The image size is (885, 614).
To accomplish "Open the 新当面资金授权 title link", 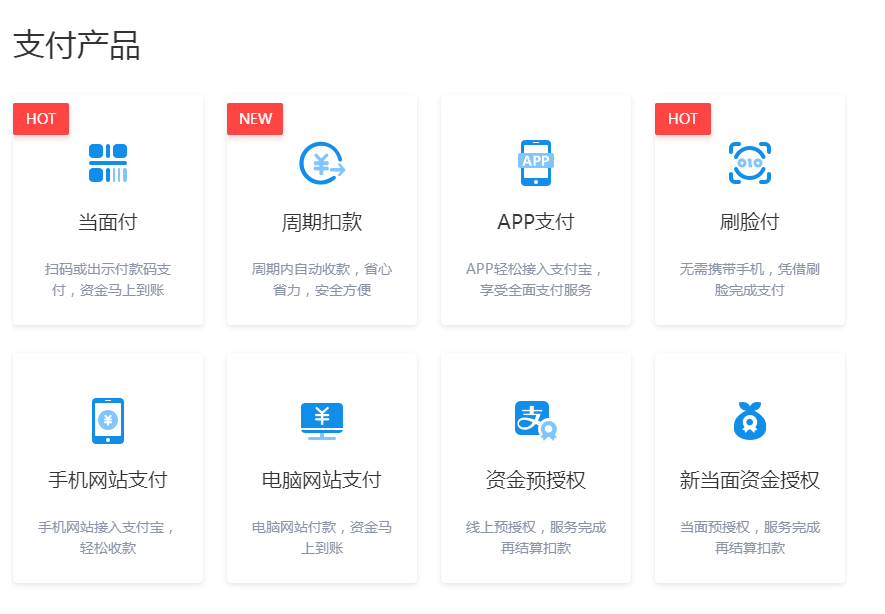I will tap(750, 480).
